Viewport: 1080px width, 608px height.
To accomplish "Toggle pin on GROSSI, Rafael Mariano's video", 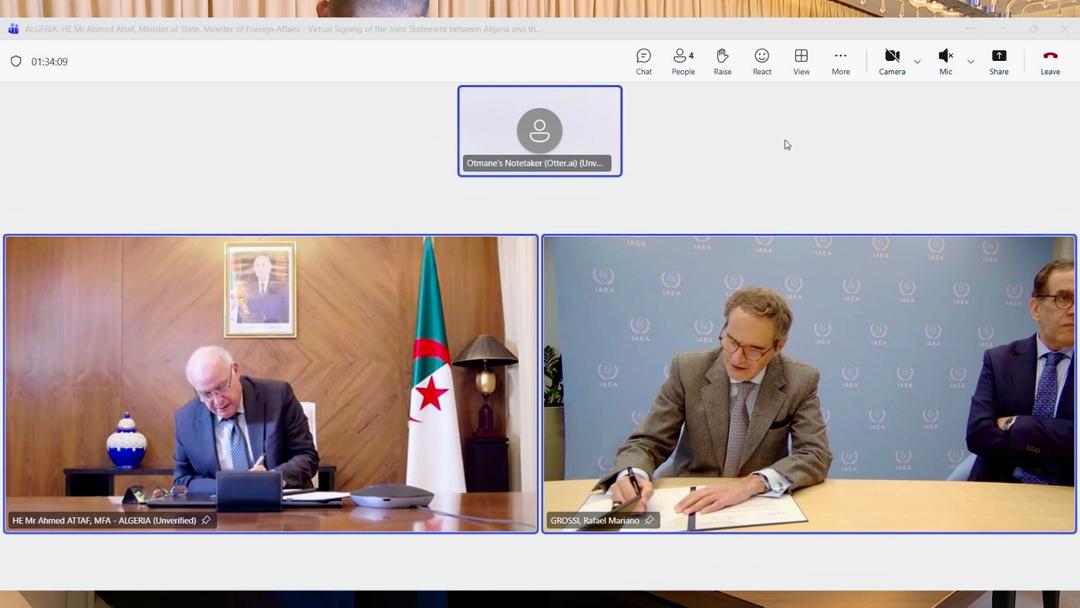I will pos(649,520).
